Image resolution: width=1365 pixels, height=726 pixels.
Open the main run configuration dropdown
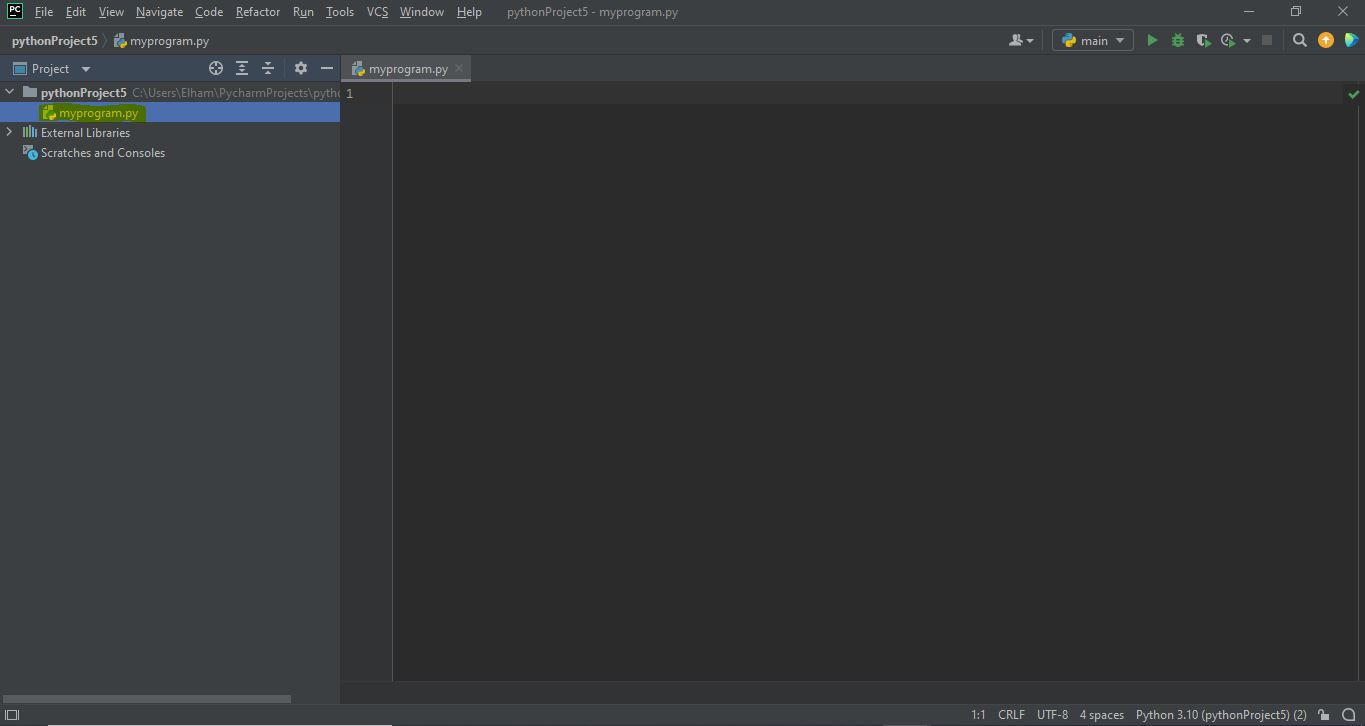point(1093,41)
